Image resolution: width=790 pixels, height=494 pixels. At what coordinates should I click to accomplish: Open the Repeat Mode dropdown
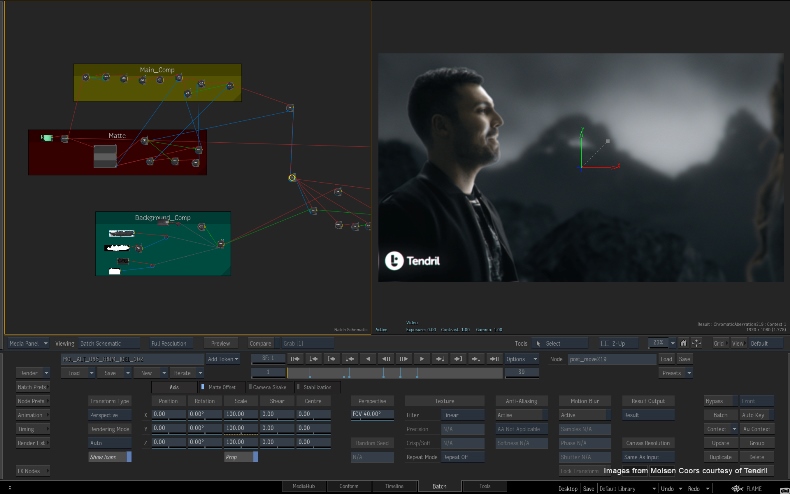tap(463, 457)
